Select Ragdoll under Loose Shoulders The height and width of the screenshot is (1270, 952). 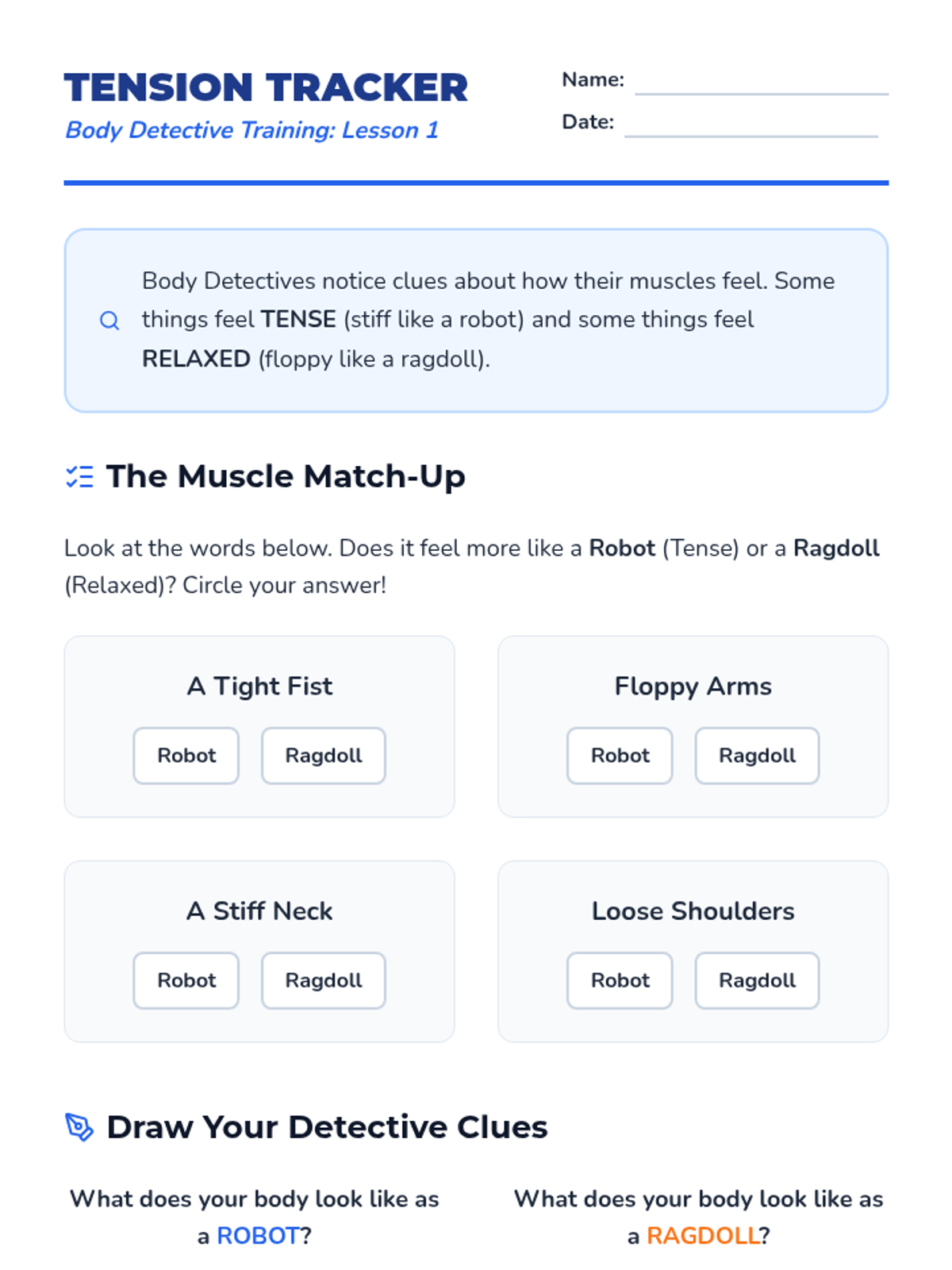[758, 980]
